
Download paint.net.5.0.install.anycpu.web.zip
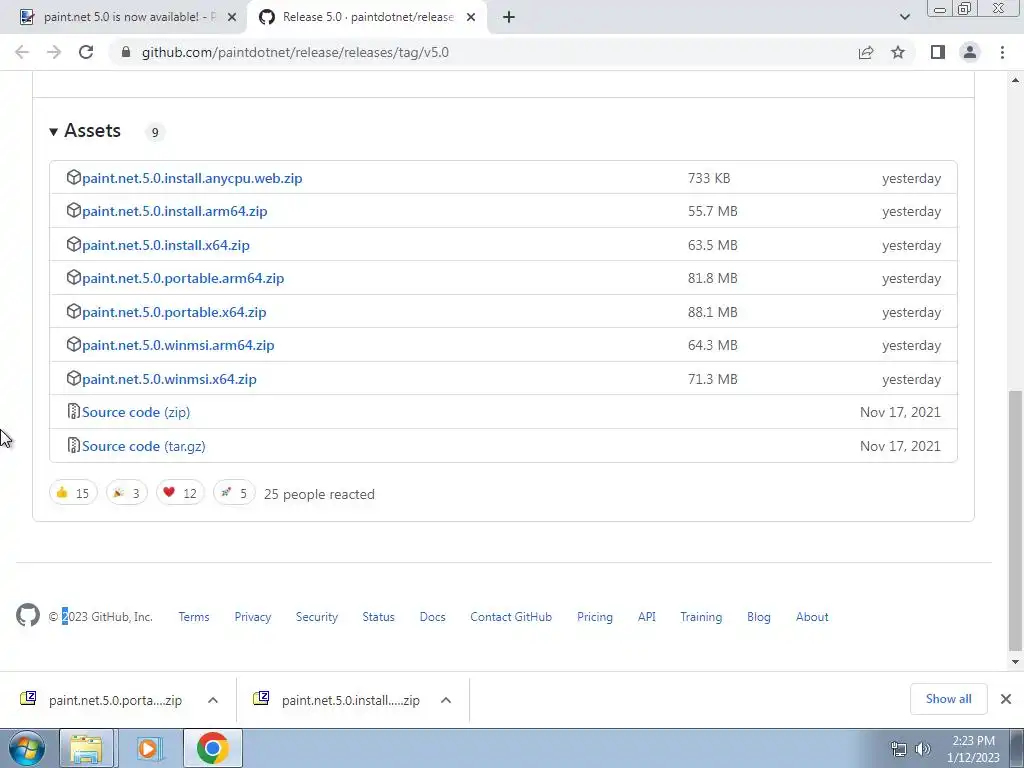pyautogui.click(x=192, y=178)
